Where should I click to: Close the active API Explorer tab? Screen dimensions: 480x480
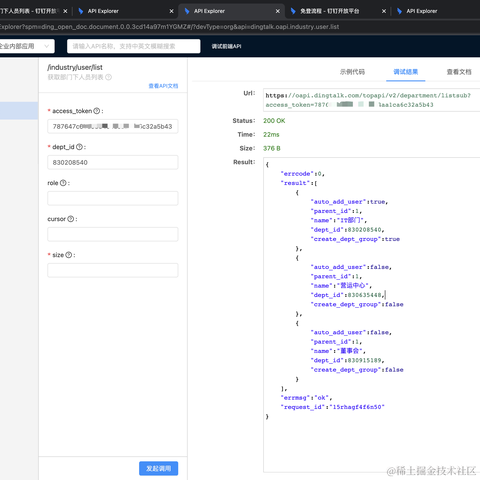coord(278,11)
